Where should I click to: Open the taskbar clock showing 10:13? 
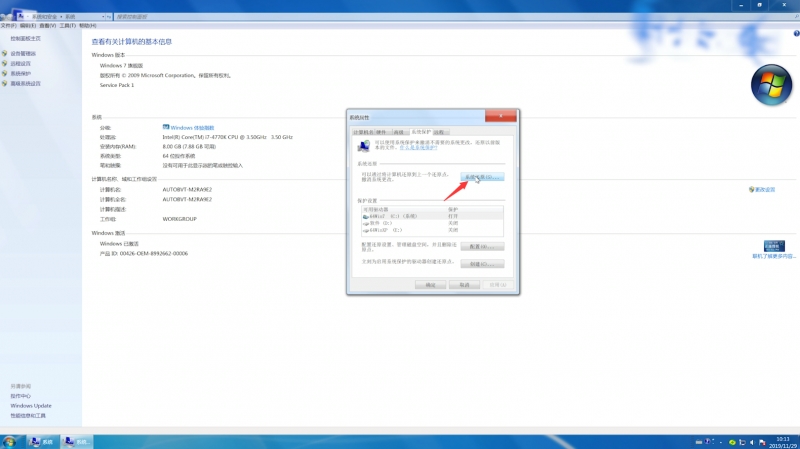[783, 442]
